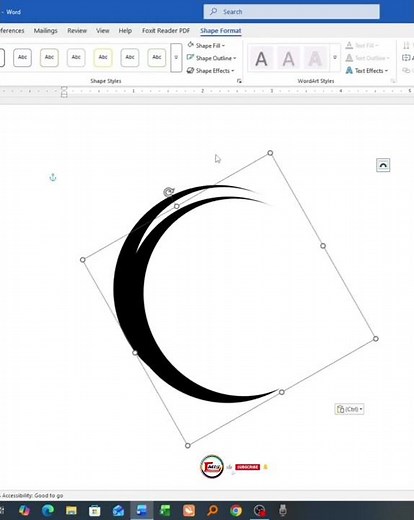Click the Text Fill icon
The image size is (414, 520).
349,45
